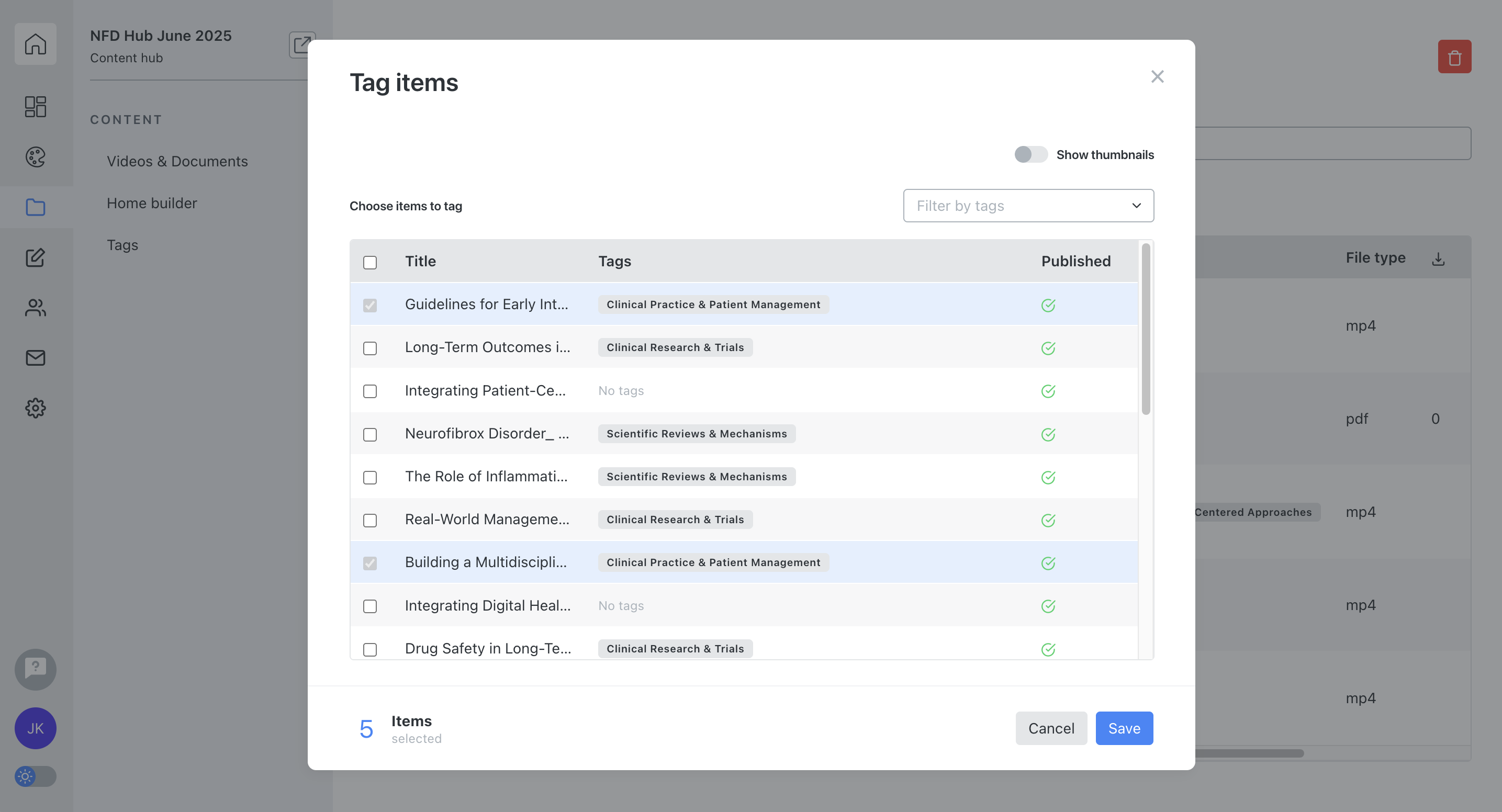Click the background search input field
The width and height of the screenshot is (1502, 812).
[1333, 143]
